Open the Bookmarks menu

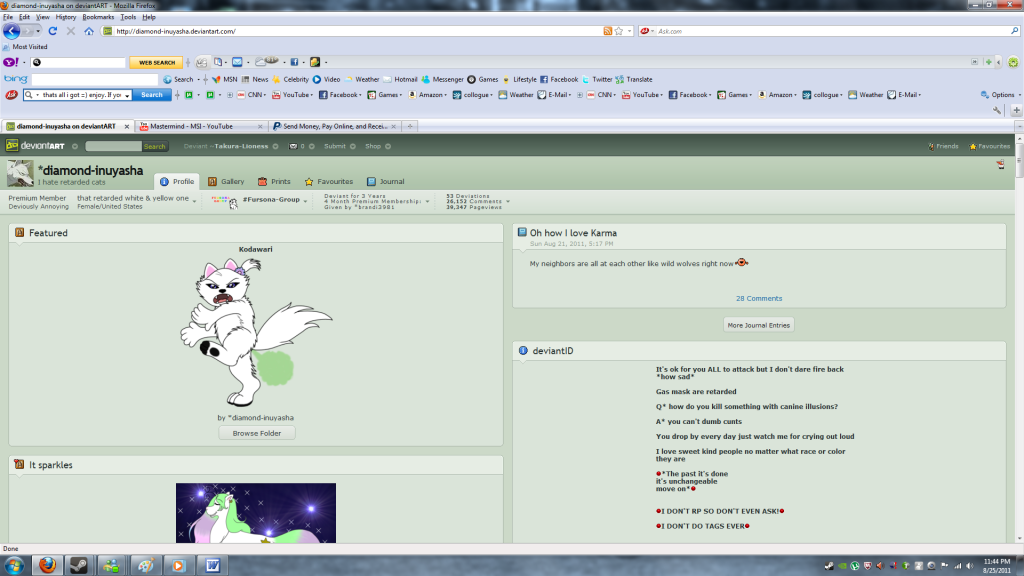(x=98, y=17)
